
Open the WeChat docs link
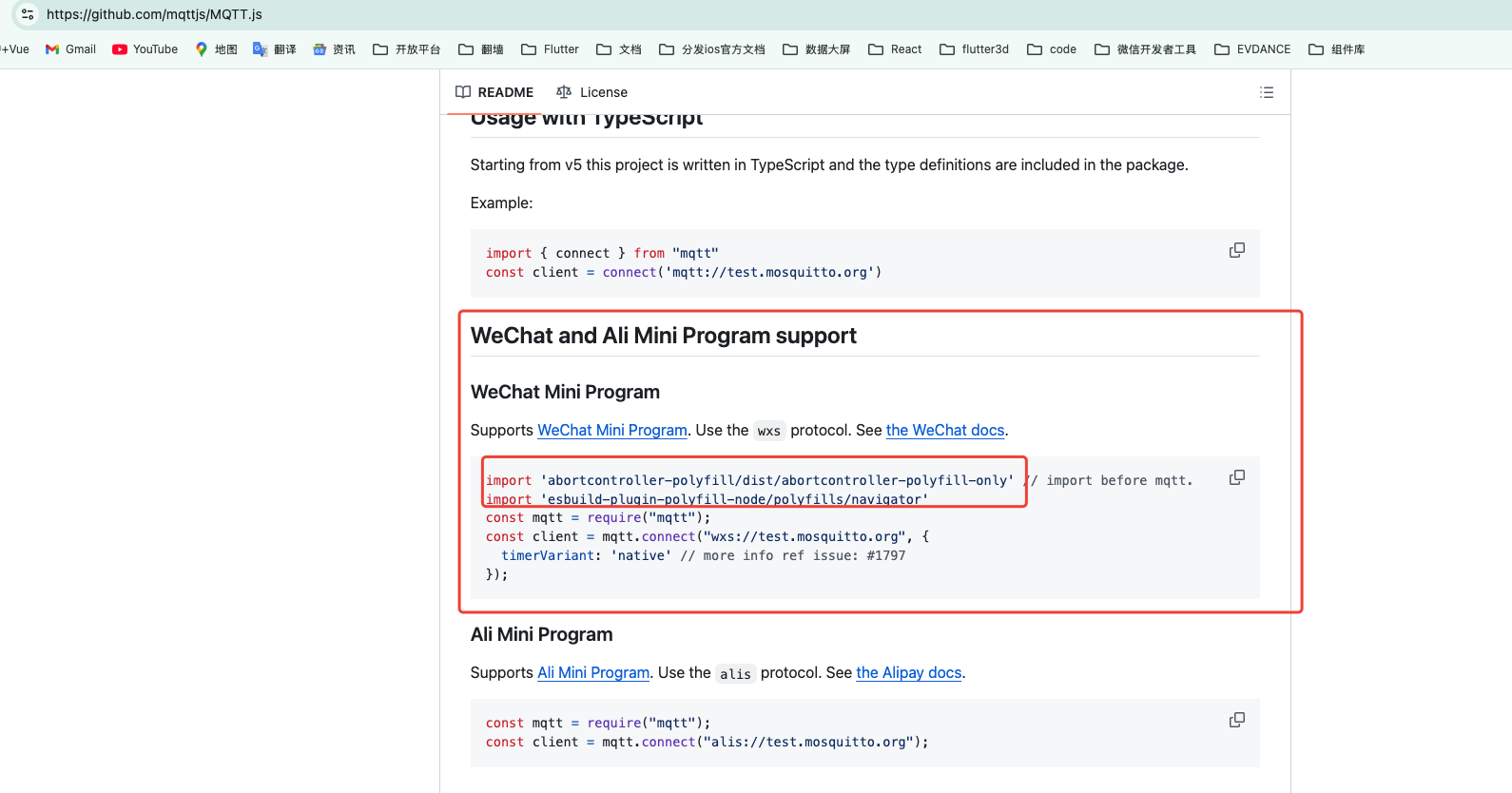[x=945, y=430]
